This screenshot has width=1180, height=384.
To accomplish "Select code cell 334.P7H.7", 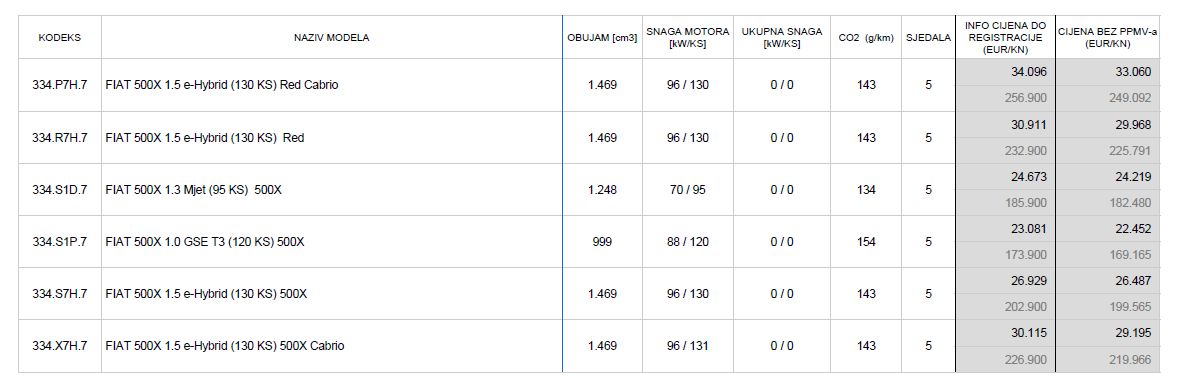I will point(59,85).
